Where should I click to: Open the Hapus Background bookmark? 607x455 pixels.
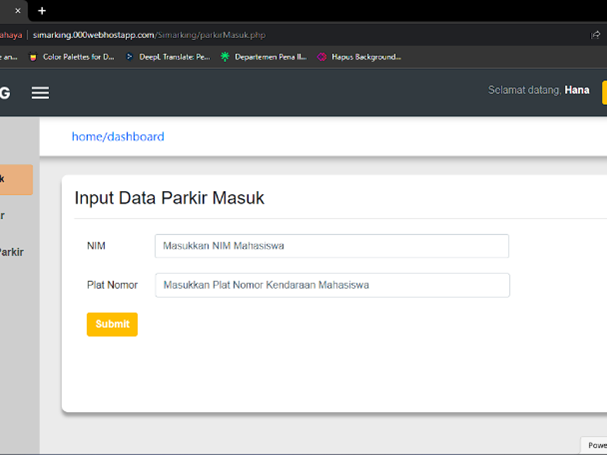click(359, 57)
